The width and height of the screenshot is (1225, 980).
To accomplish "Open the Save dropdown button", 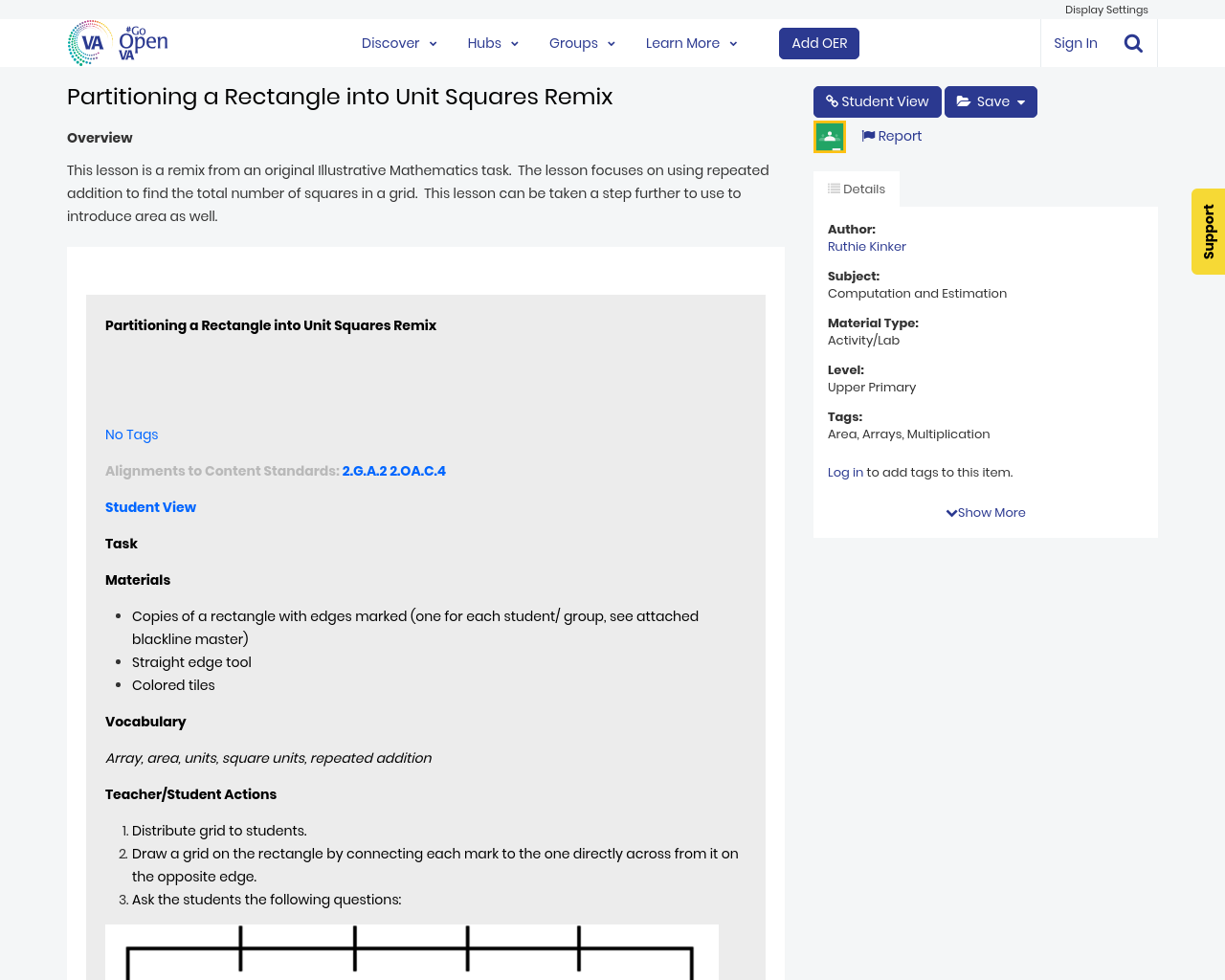I will click(991, 101).
